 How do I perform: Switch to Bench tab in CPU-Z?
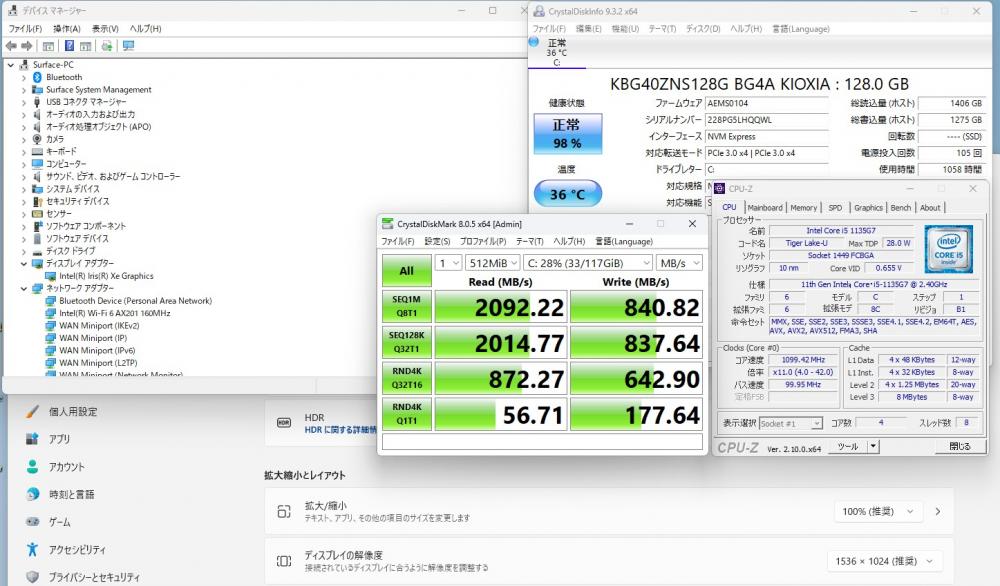pos(901,208)
